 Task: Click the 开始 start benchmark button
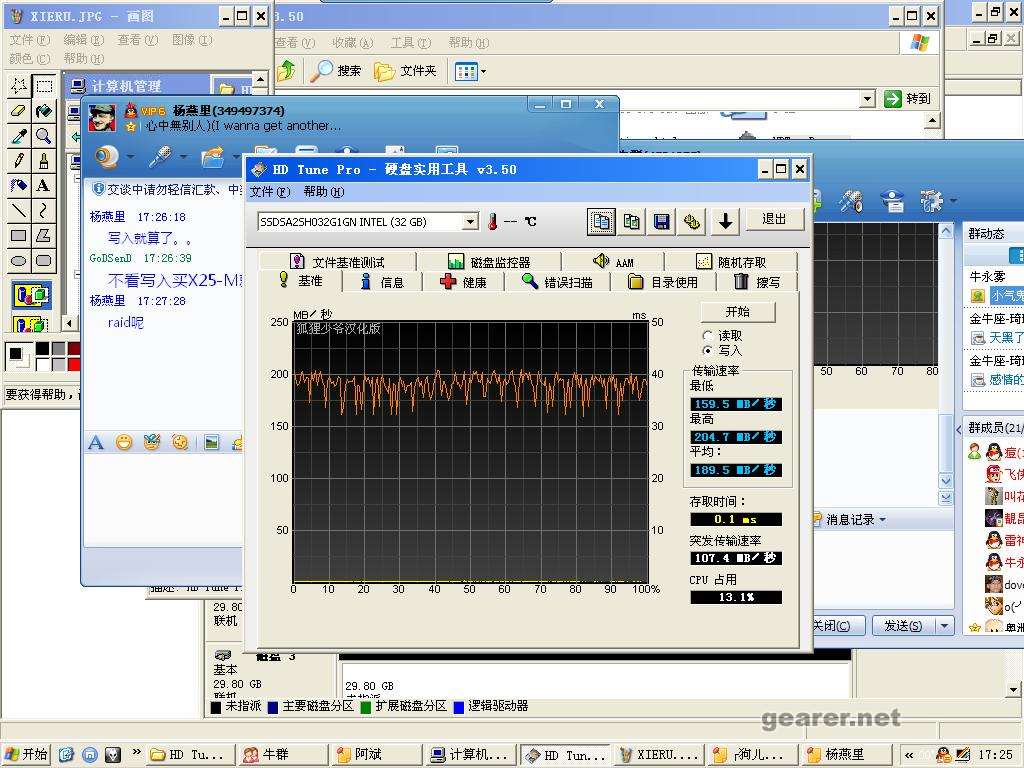(x=738, y=312)
